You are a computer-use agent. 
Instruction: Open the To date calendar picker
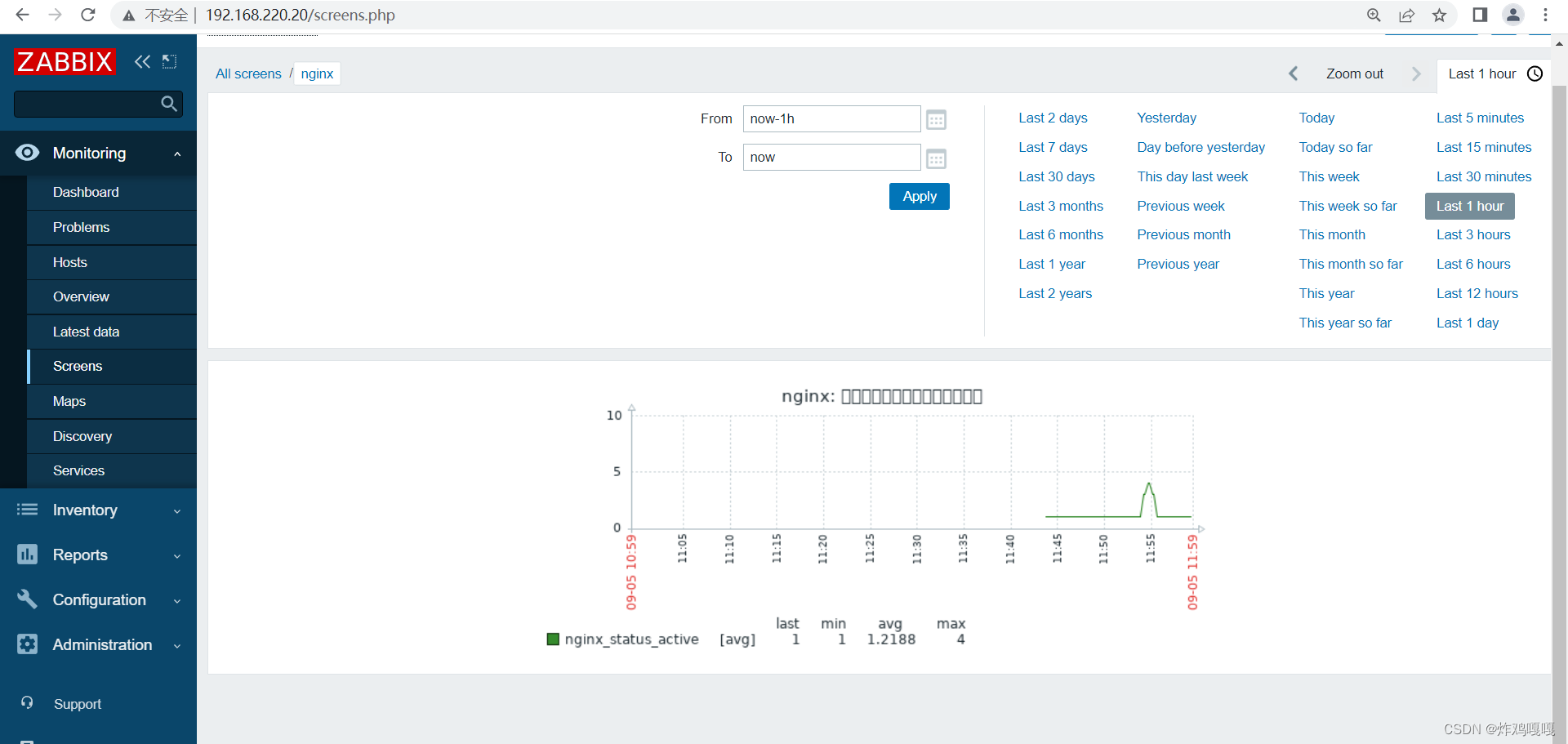pos(936,158)
